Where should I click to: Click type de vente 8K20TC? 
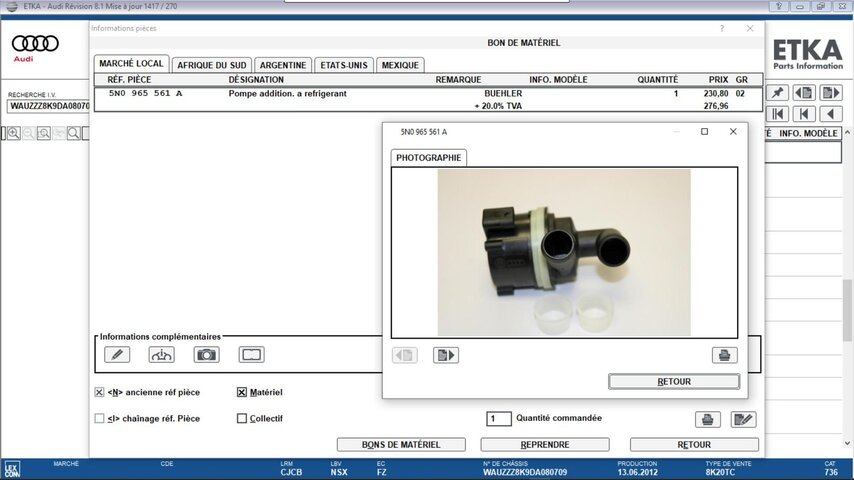tap(721, 472)
